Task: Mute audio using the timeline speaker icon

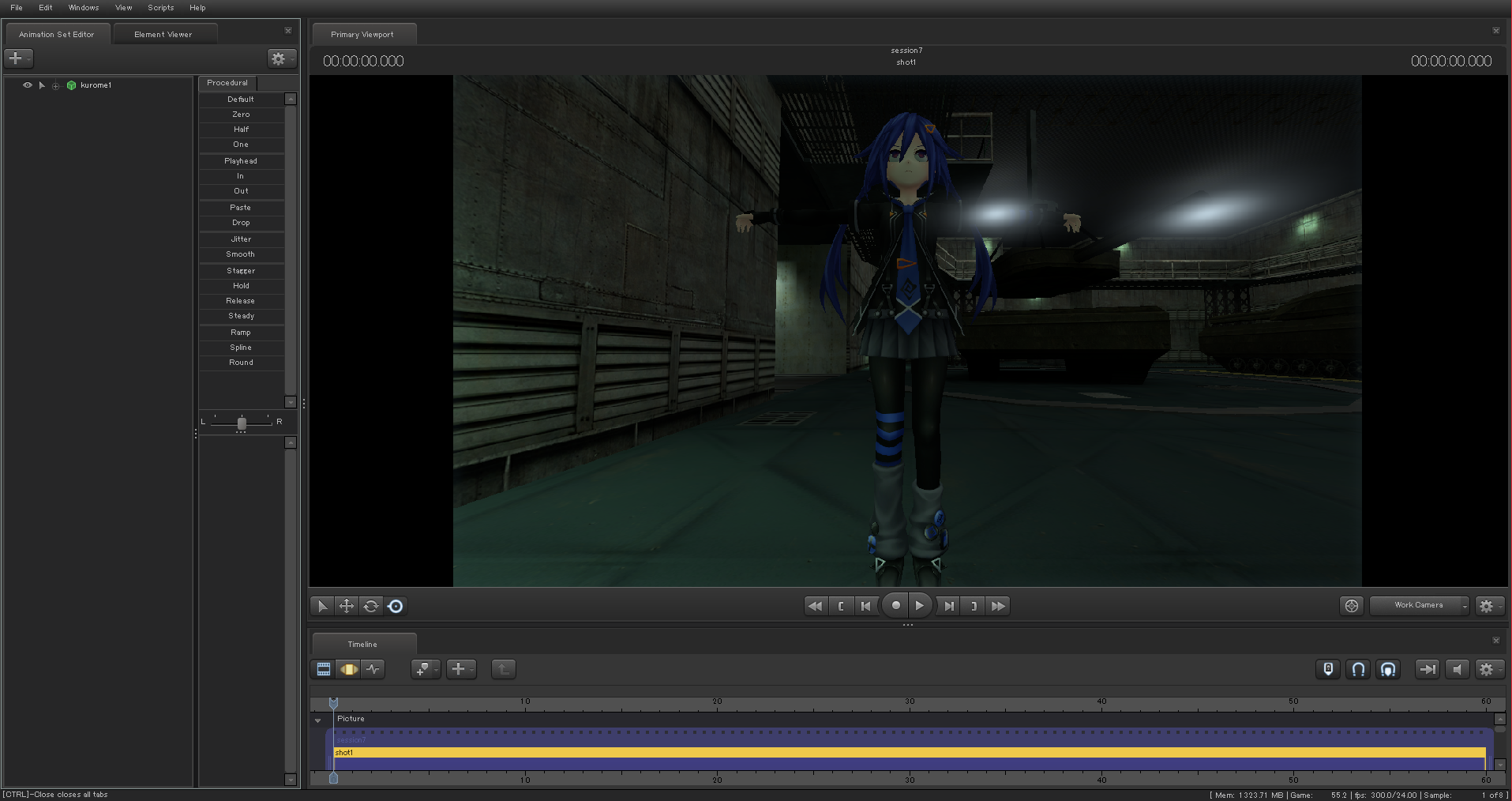Action: [1458, 669]
